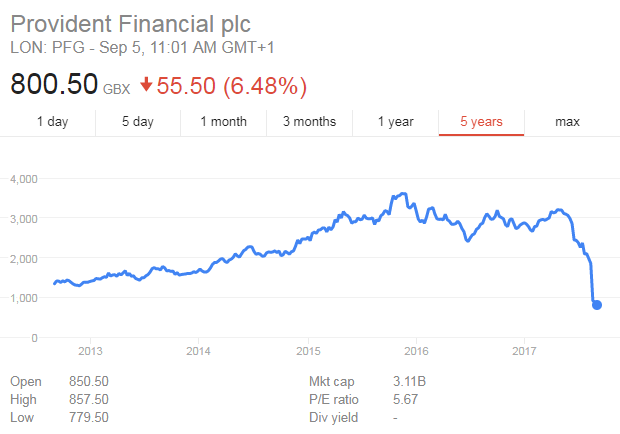This screenshot has height=434, width=620.
Task: Click the red down arrow price indicator
Action: click(146, 86)
